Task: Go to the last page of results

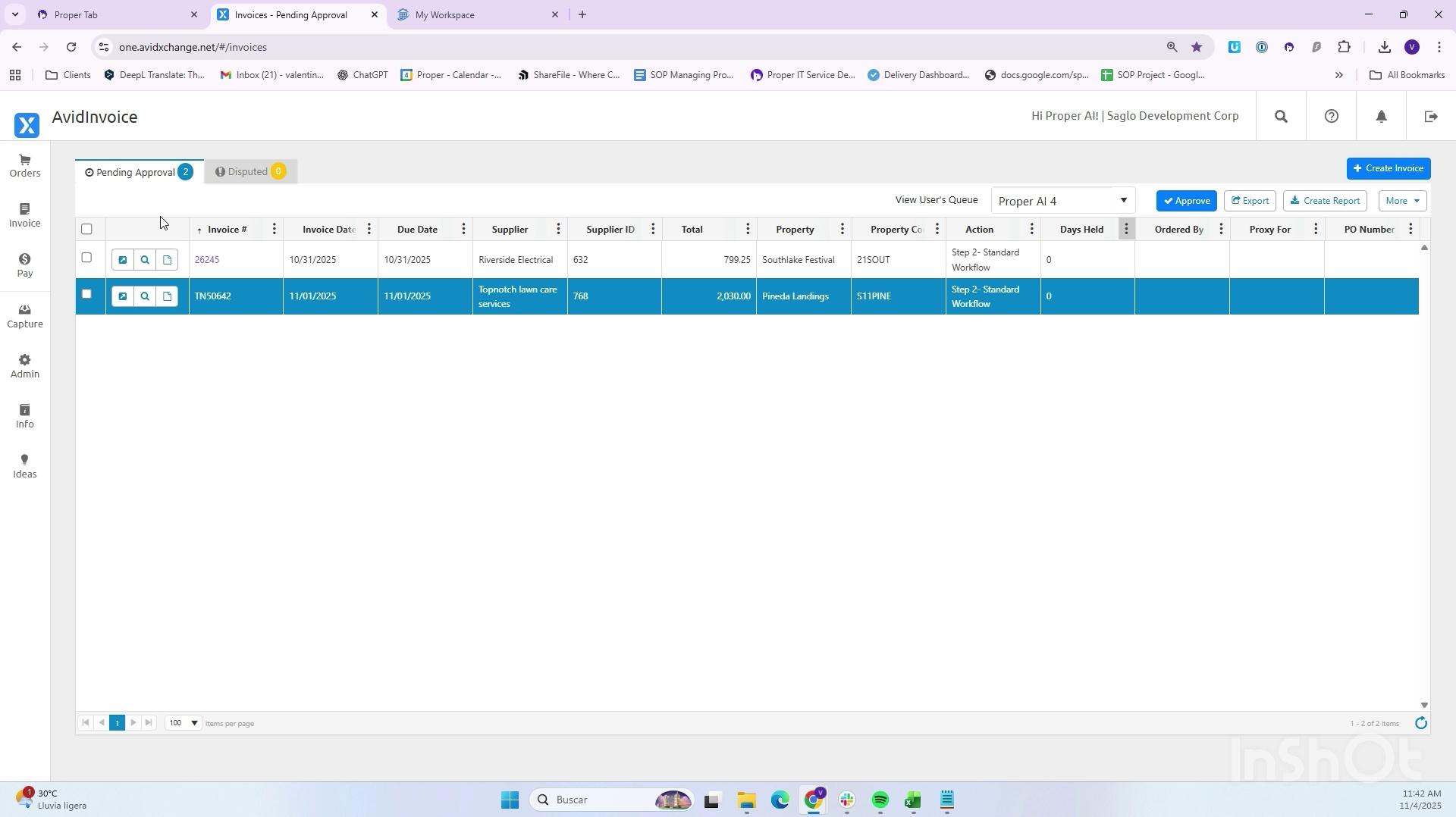Action: pos(149,723)
